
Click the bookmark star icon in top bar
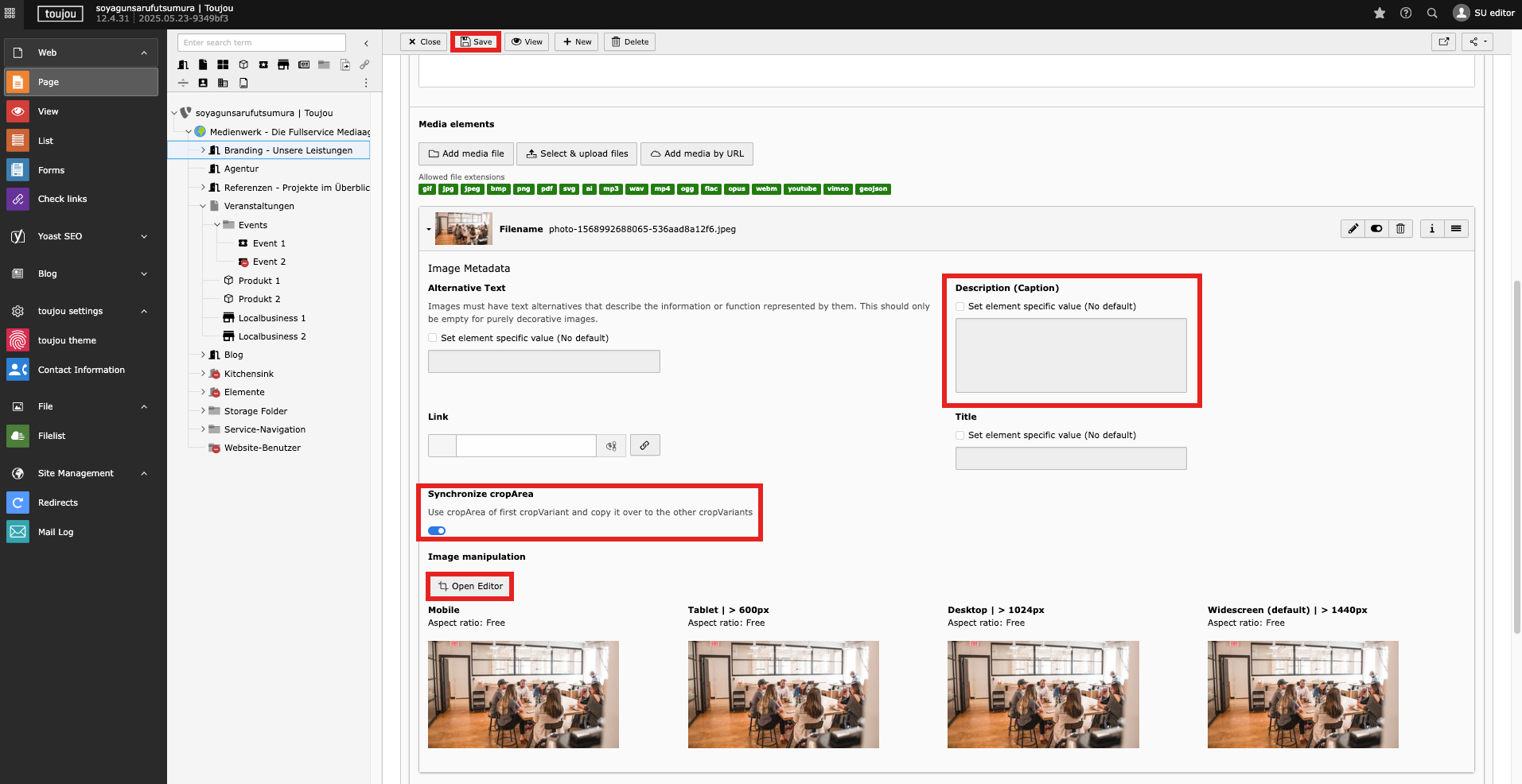click(1380, 13)
